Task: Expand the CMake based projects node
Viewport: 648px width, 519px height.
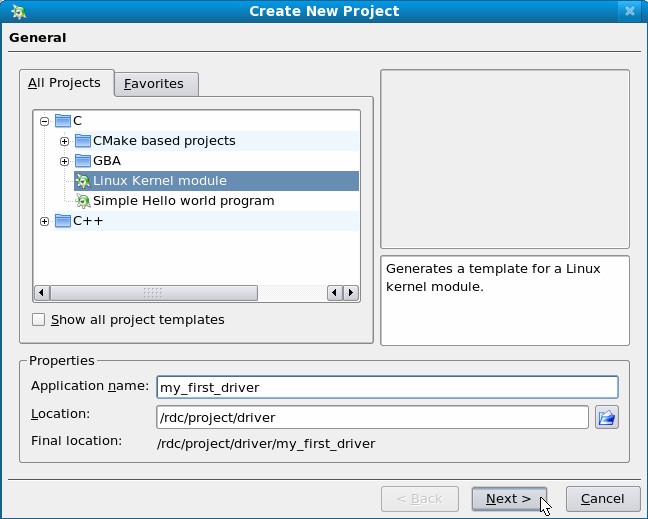Action: (x=64, y=141)
